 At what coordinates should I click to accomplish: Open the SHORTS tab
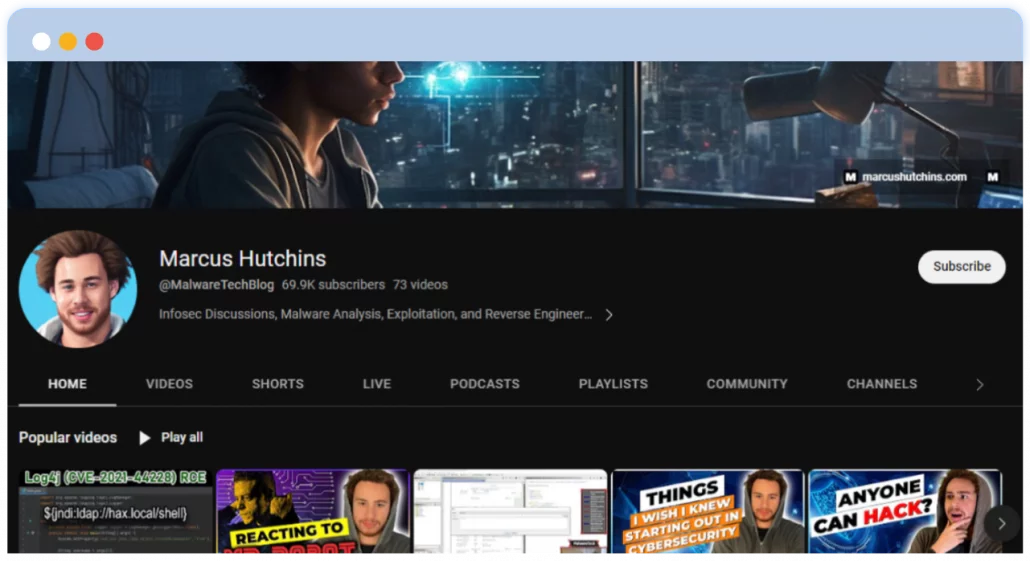(x=278, y=384)
